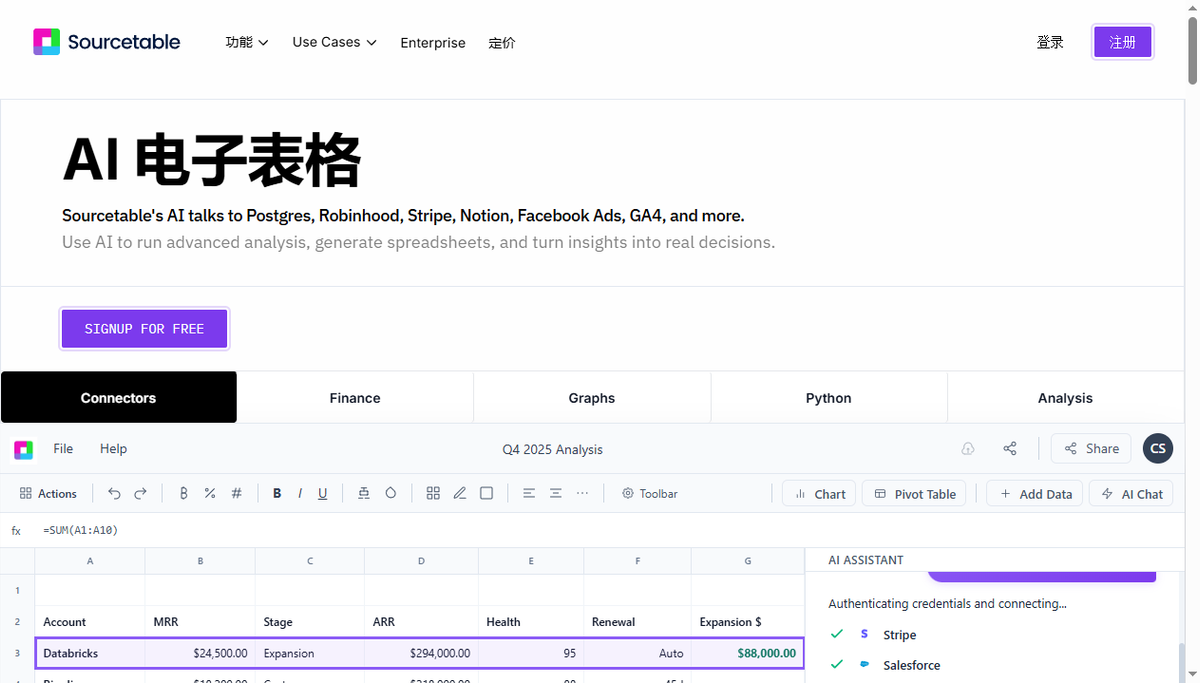
Task: Switch to the Graphs tab
Action: [592, 398]
